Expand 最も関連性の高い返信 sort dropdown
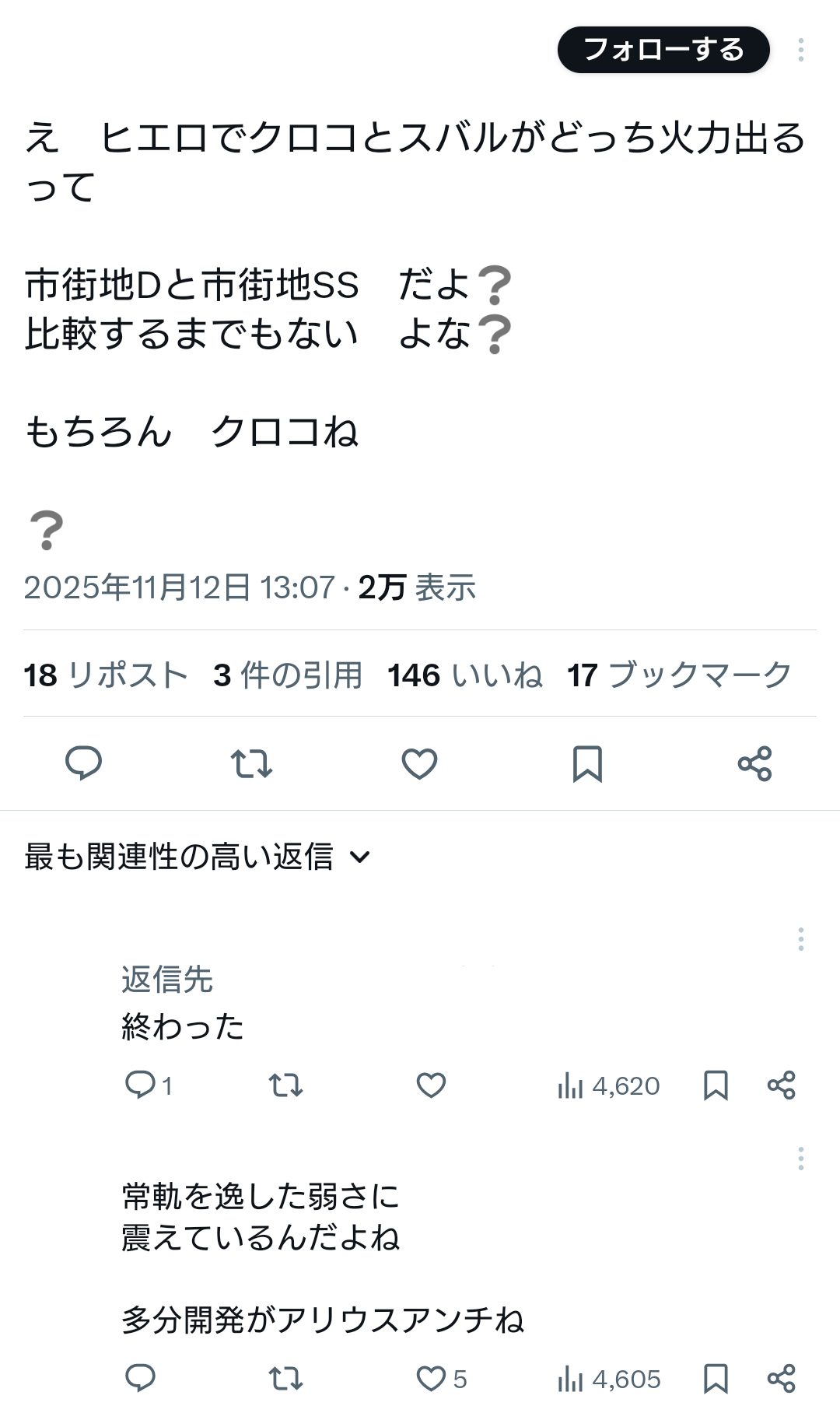The width and height of the screenshot is (840, 1406). [x=198, y=857]
